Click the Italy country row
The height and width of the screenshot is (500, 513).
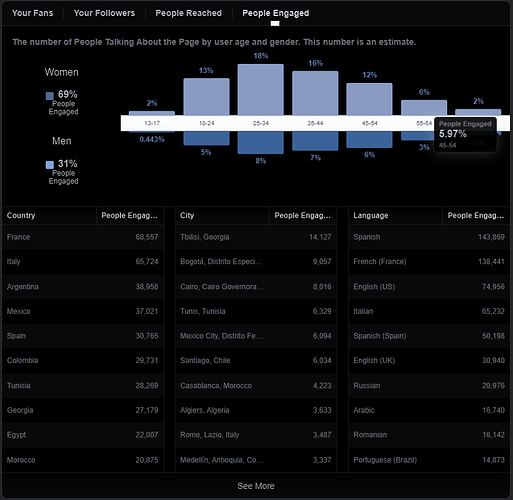[83, 262]
